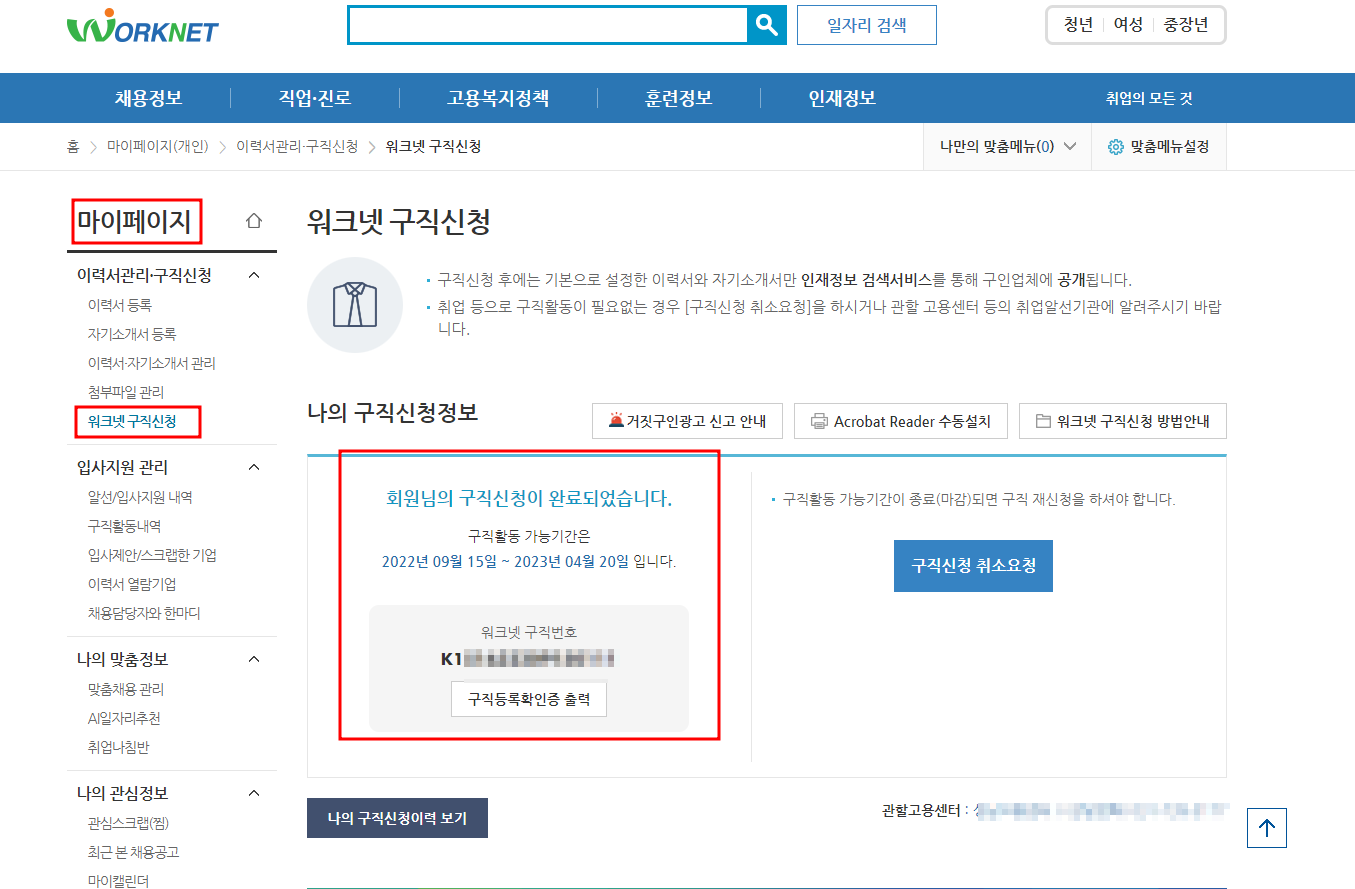
Task: Open the 직업·진로 menu
Action: [315, 98]
